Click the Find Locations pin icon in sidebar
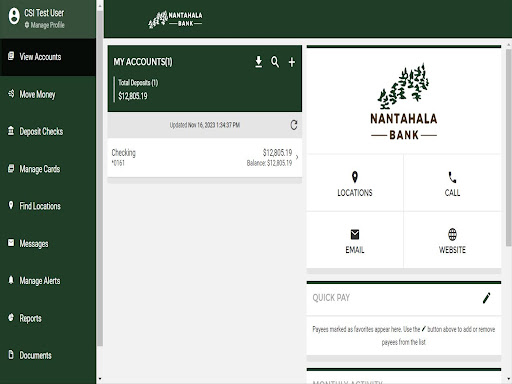 tap(11, 205)
